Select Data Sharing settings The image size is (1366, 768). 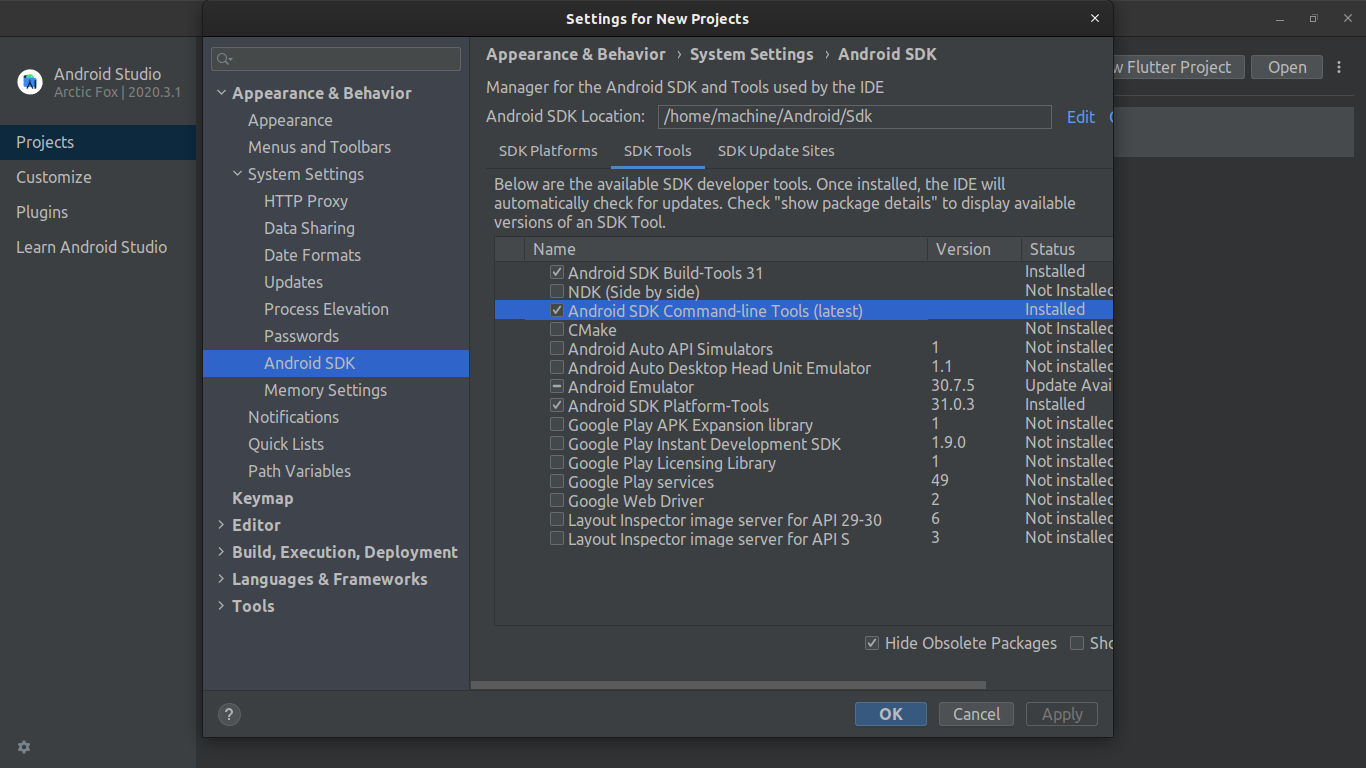(309, 228)
